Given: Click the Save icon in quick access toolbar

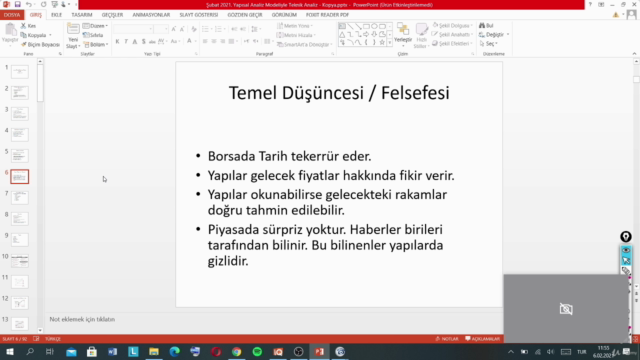Looking at the screenshot, I should tap(18, 4).
